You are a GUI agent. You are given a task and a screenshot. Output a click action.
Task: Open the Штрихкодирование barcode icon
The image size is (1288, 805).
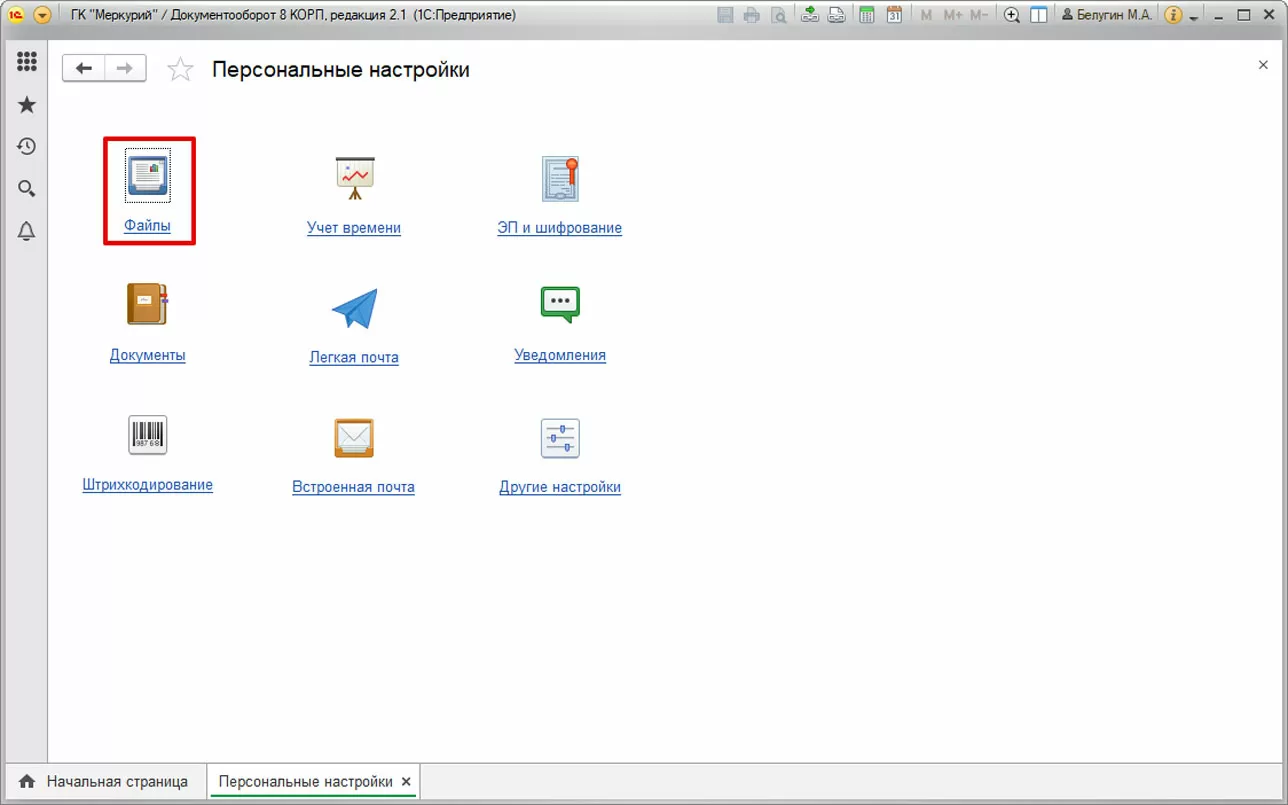(148, 435)
